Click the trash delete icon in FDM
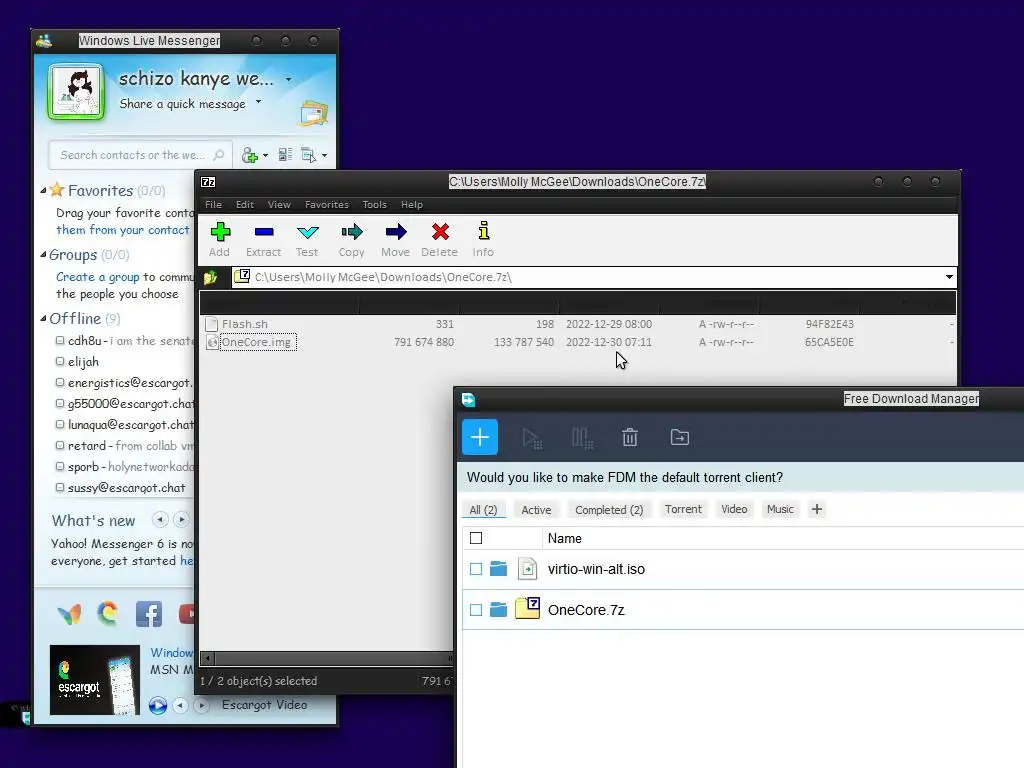This screenshot has width=1024, height=768. (x=630, y=437)
